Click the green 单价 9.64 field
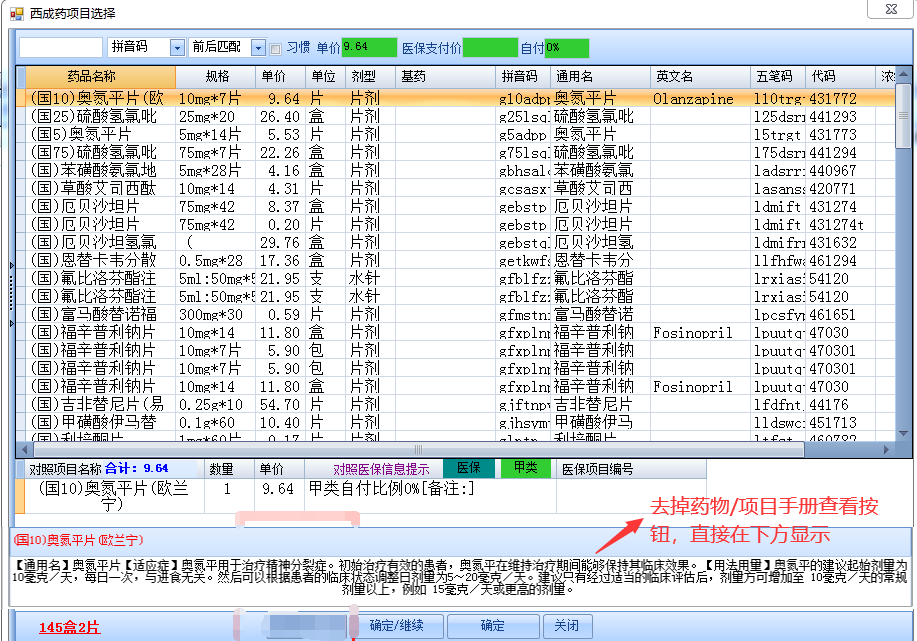This screenshot has height=641, width=917. tap(369, 47)
